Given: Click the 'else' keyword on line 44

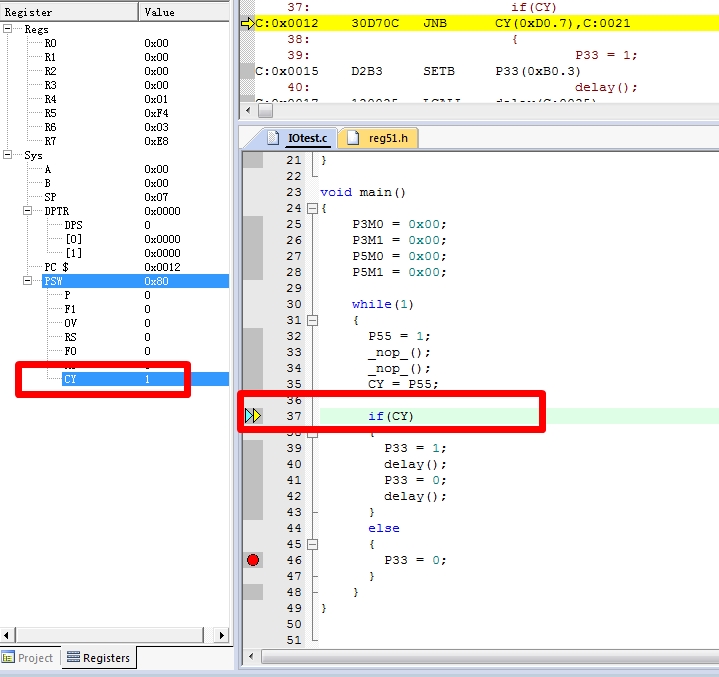Looking at the screenshot, I should point(384,528).
